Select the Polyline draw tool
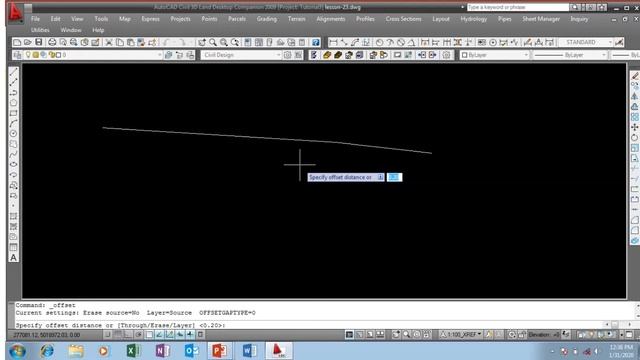640x360 pixels. point(13,93)
